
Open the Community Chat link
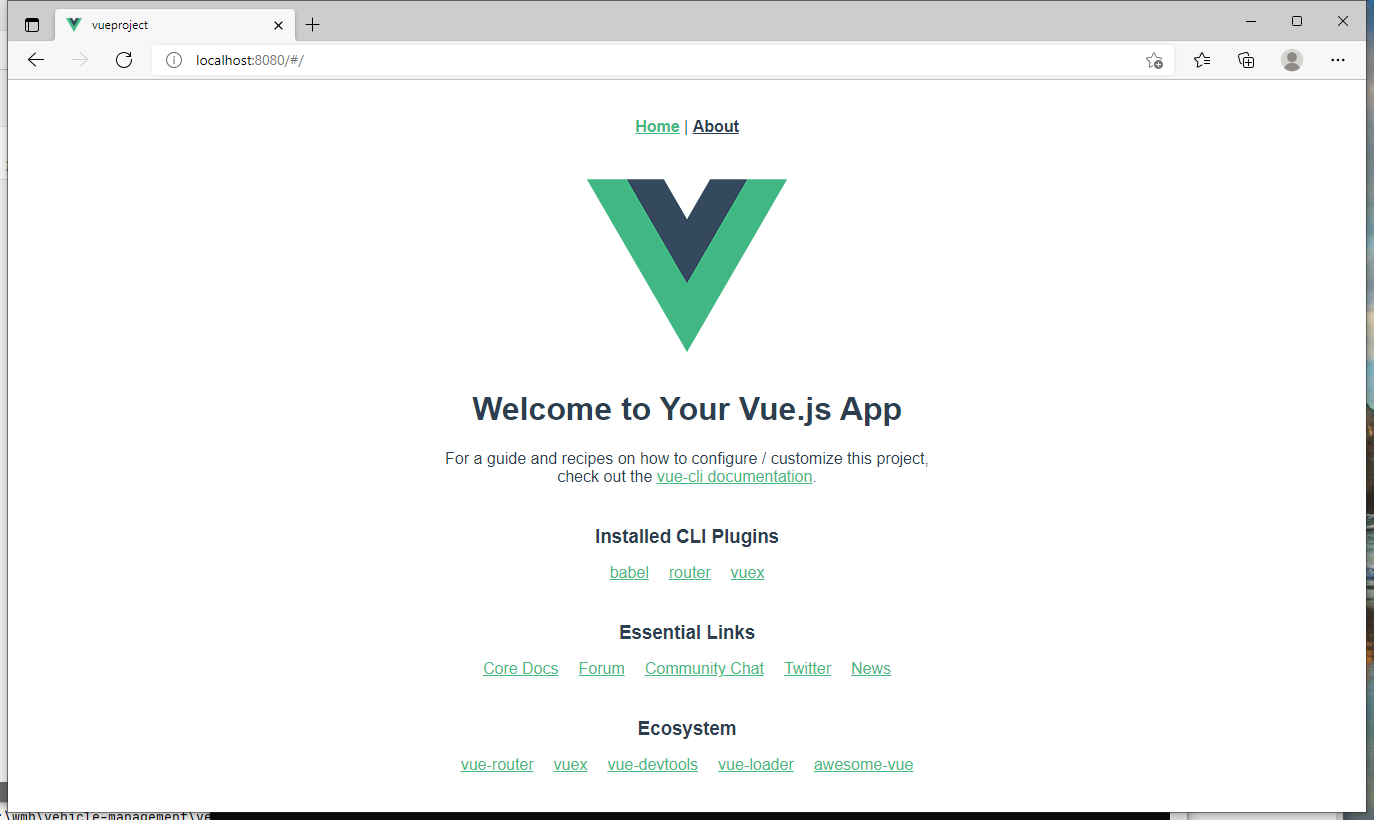704,669
